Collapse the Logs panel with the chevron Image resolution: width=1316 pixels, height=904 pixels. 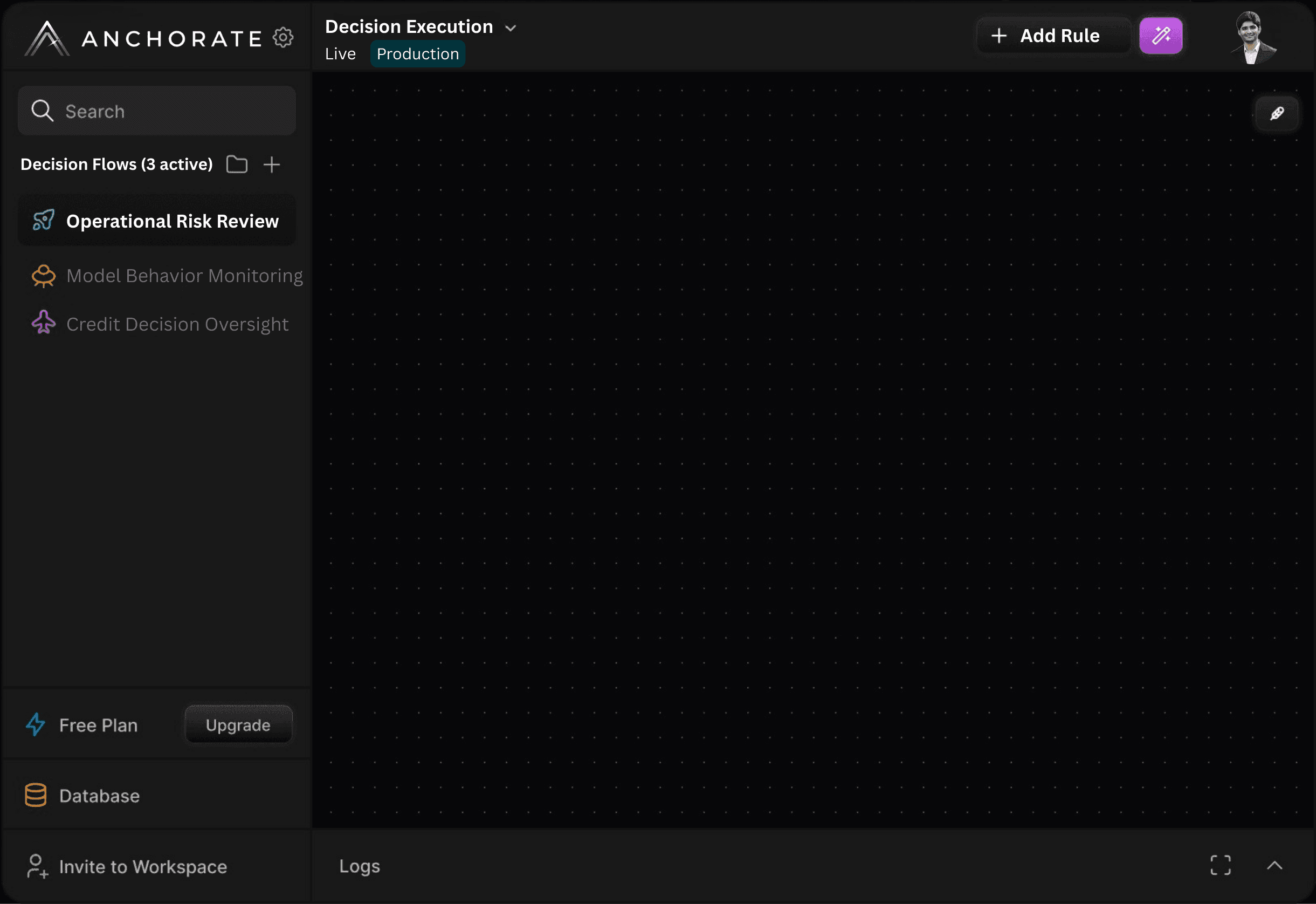1275,866
